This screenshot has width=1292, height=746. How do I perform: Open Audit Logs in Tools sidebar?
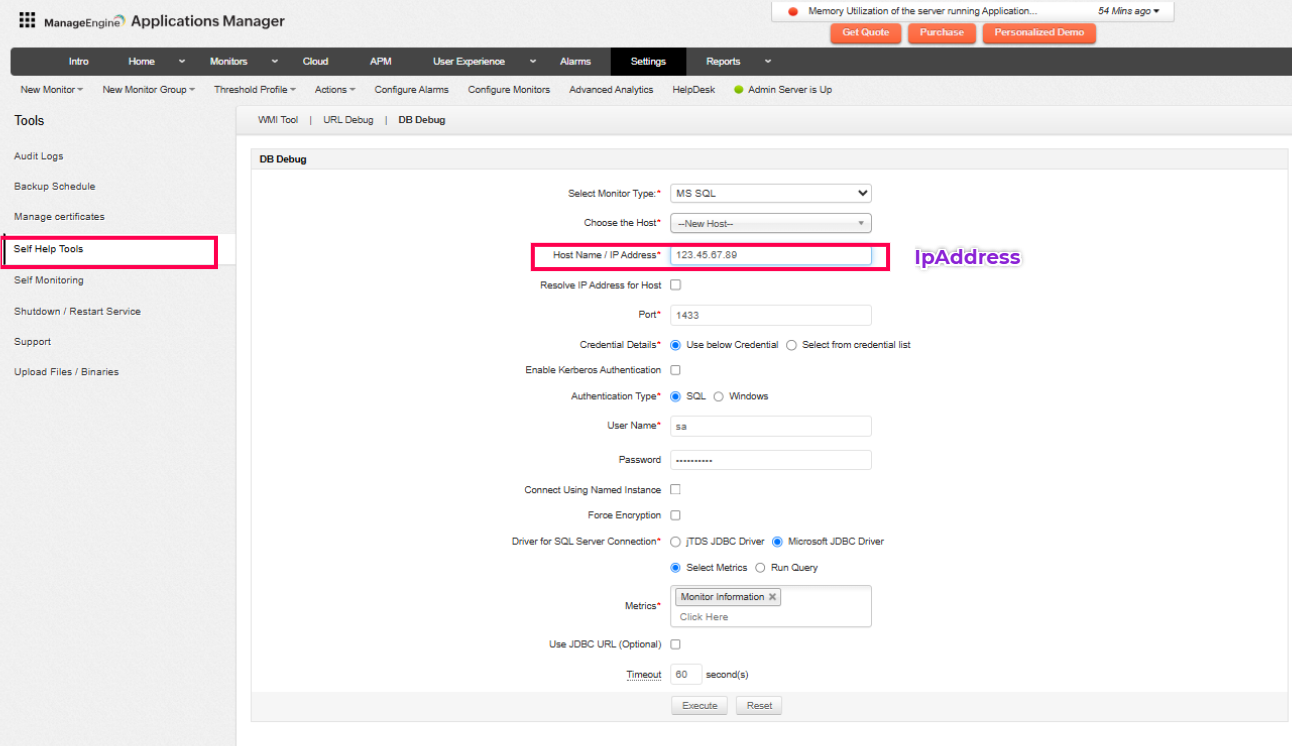click(39, 157)
